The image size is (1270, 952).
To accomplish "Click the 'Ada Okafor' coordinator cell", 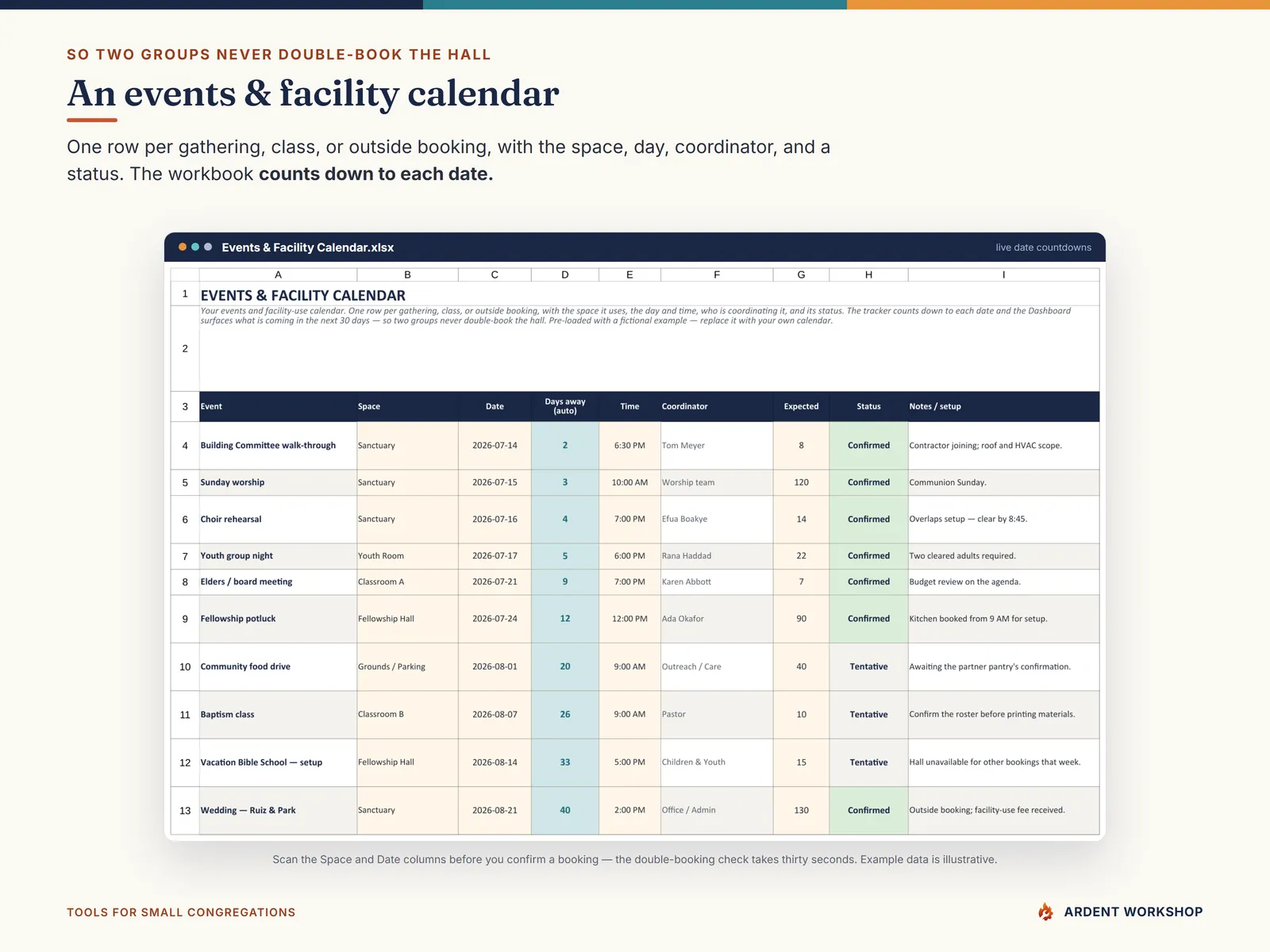I will coord(717,619).
